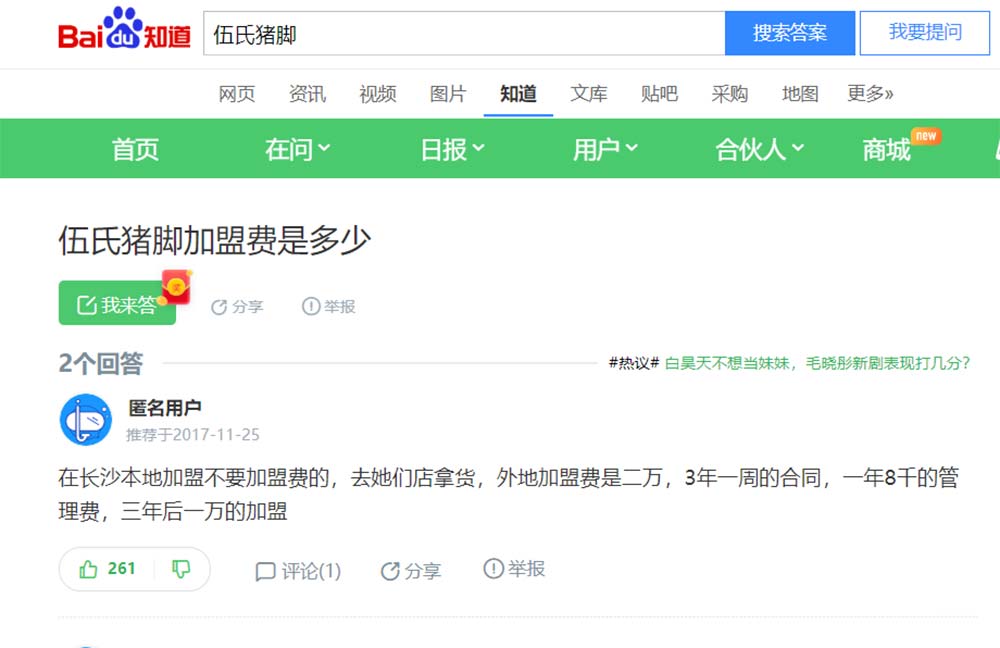This screenshot has width=1000, height=648.
Task: Expand the 日报 dropdown menu
Action: pos(452,149)
